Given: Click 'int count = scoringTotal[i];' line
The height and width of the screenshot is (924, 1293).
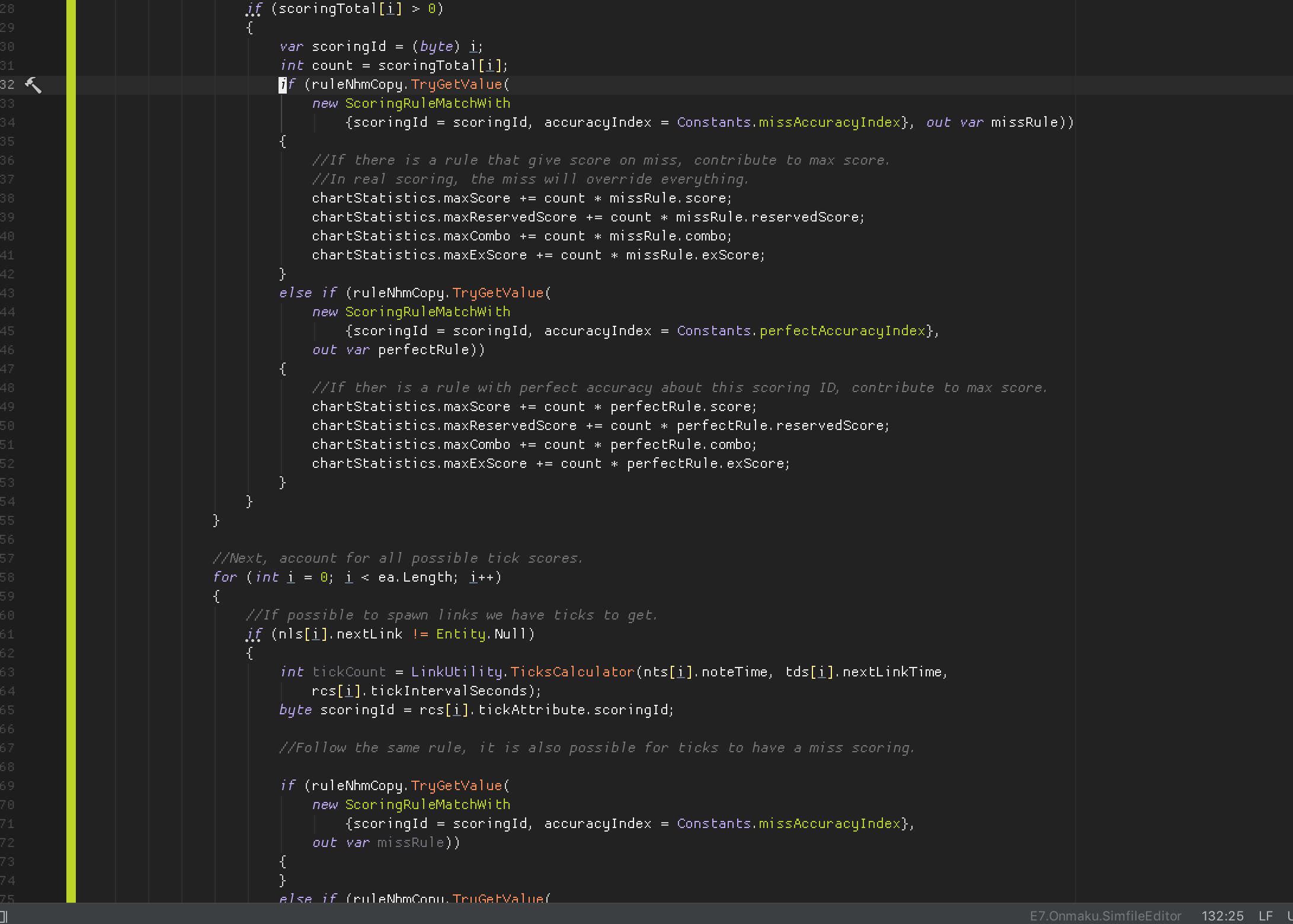Looking at the screenshot, I should 394,66.
